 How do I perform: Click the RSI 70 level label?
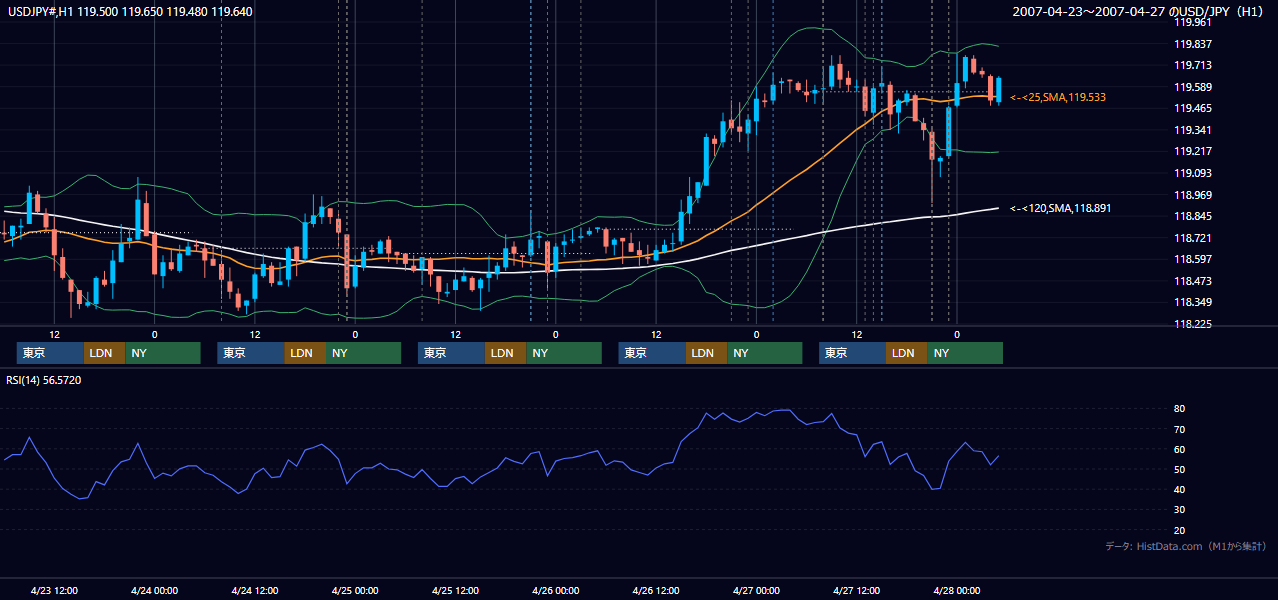(x=1180, y=429)
